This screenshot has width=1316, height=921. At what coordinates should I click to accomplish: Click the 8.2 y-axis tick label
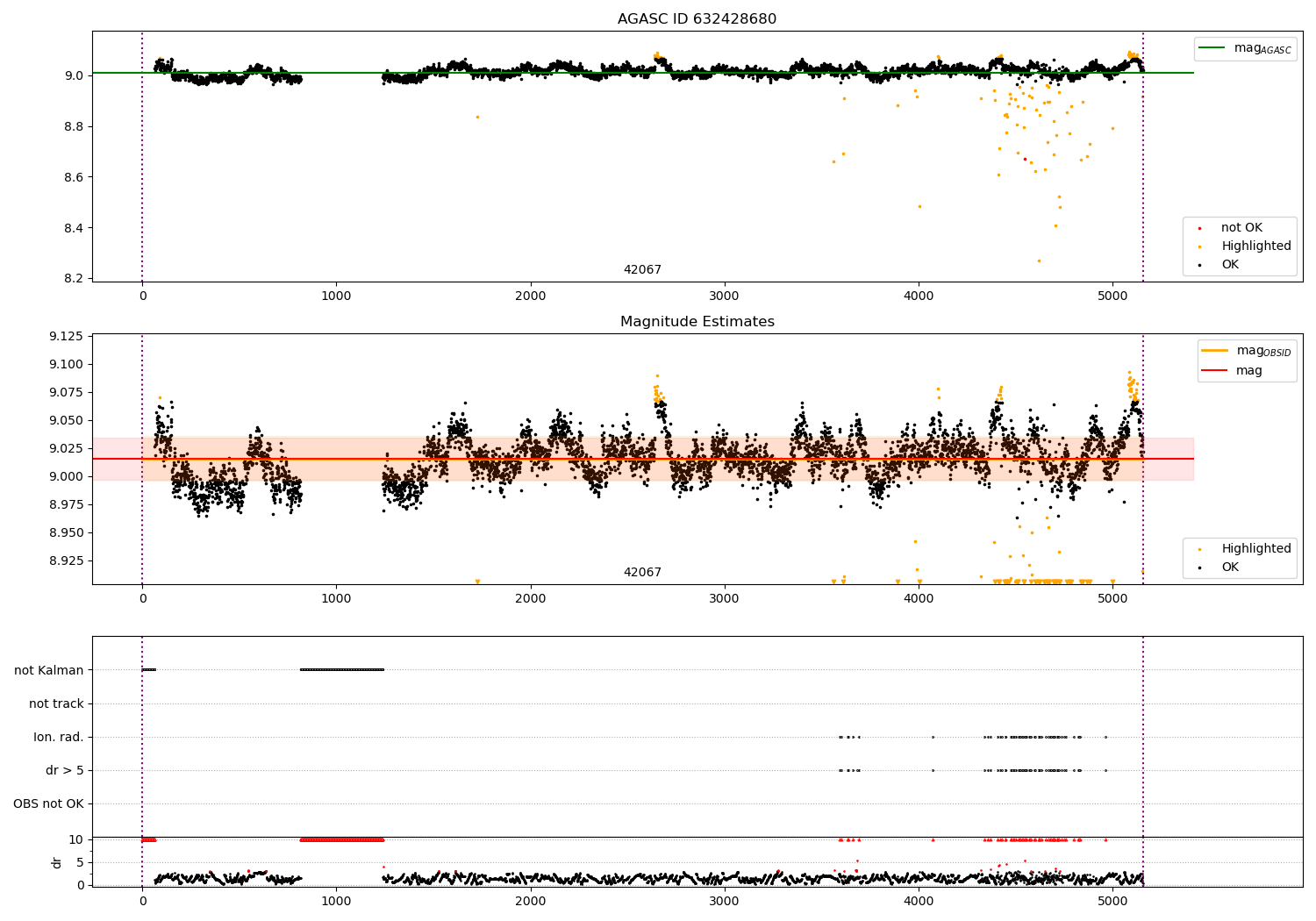click(75, 279)
